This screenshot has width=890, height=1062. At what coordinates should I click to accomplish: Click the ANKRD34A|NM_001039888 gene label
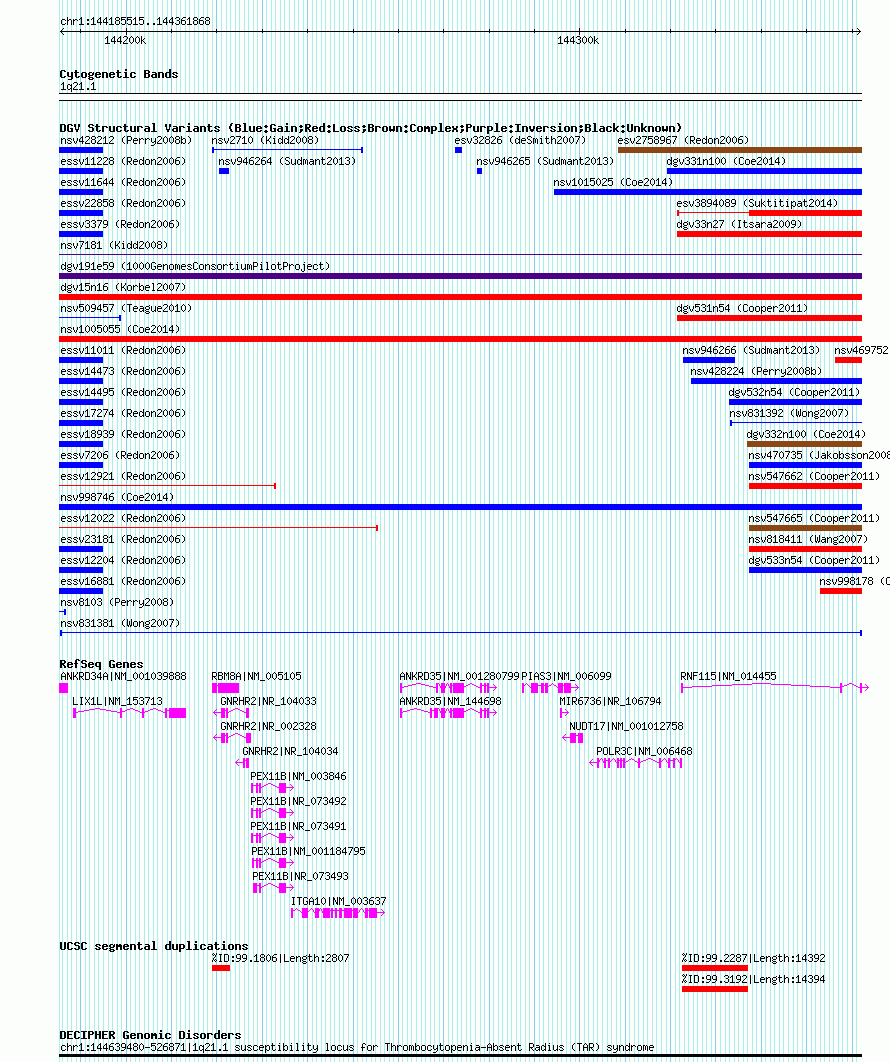[123, 676]
